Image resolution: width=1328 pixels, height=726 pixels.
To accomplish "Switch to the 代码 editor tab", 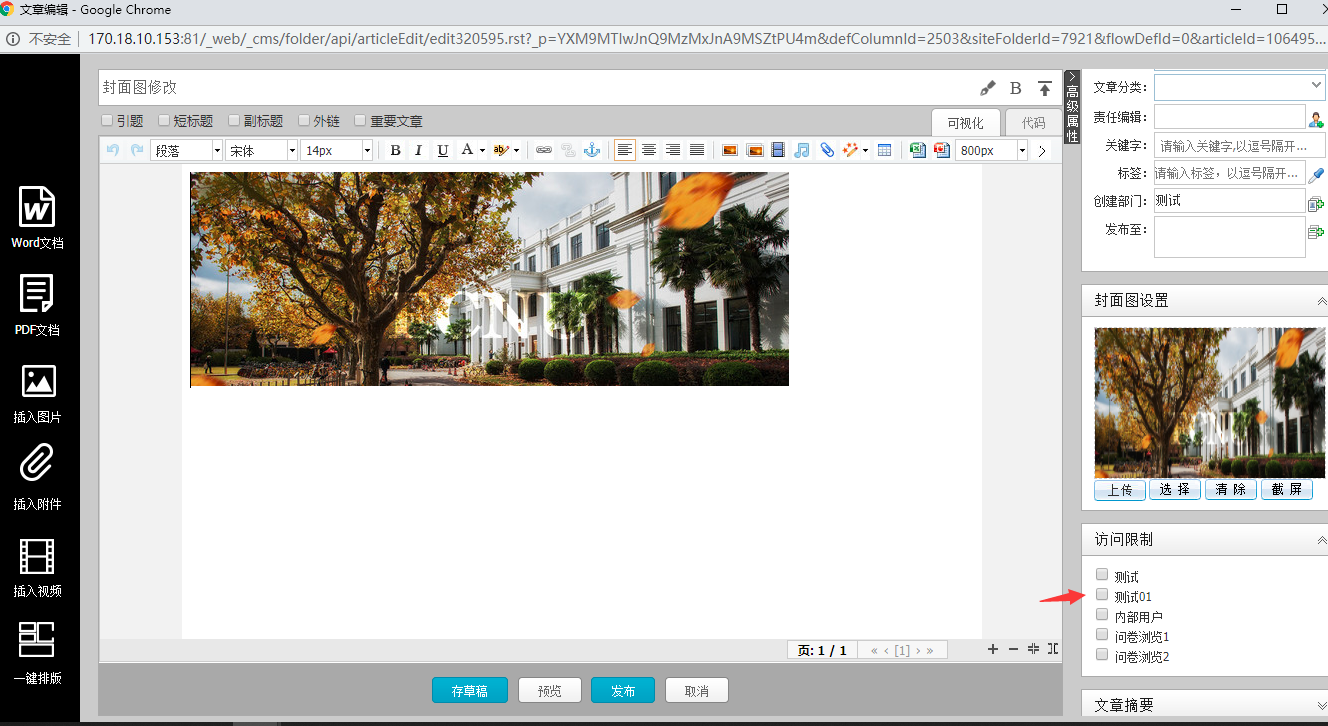I will 1033,122.
